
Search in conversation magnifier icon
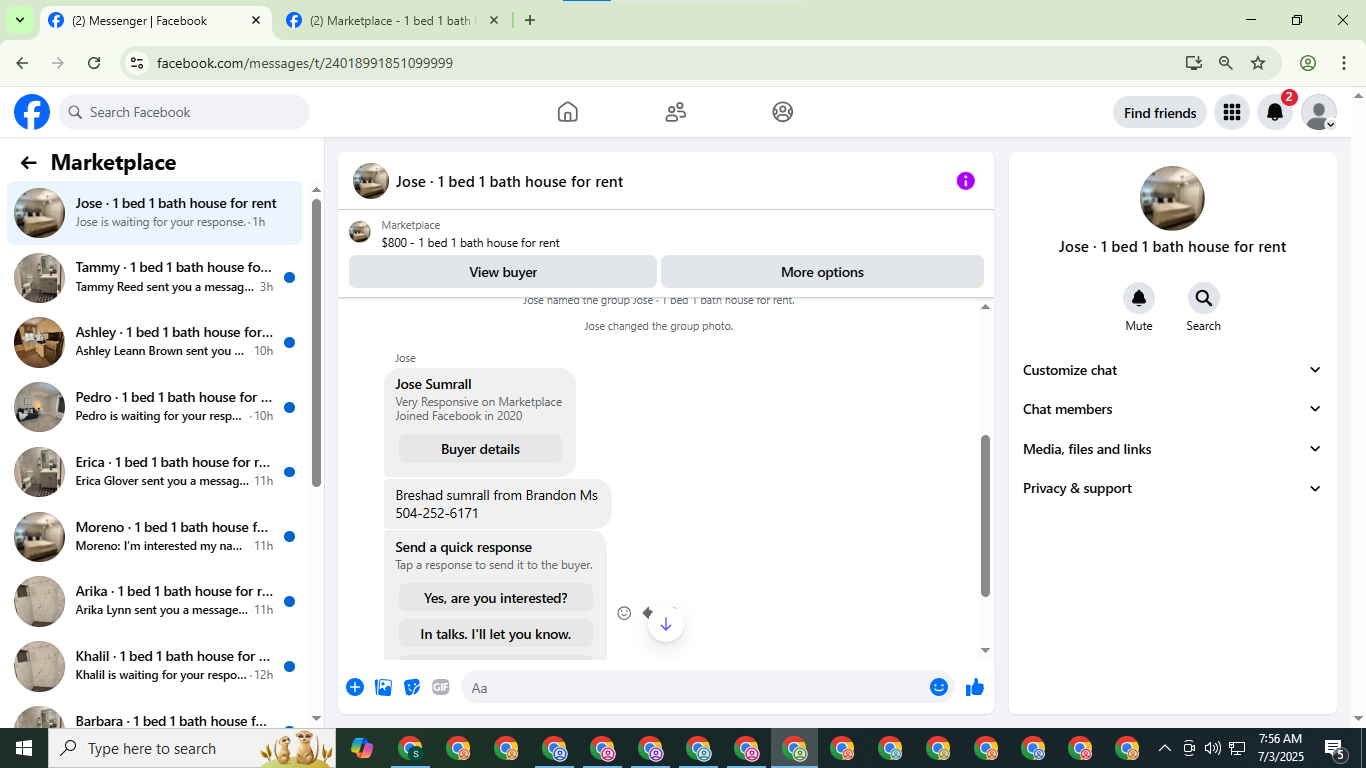click(x=1203, y=298)
